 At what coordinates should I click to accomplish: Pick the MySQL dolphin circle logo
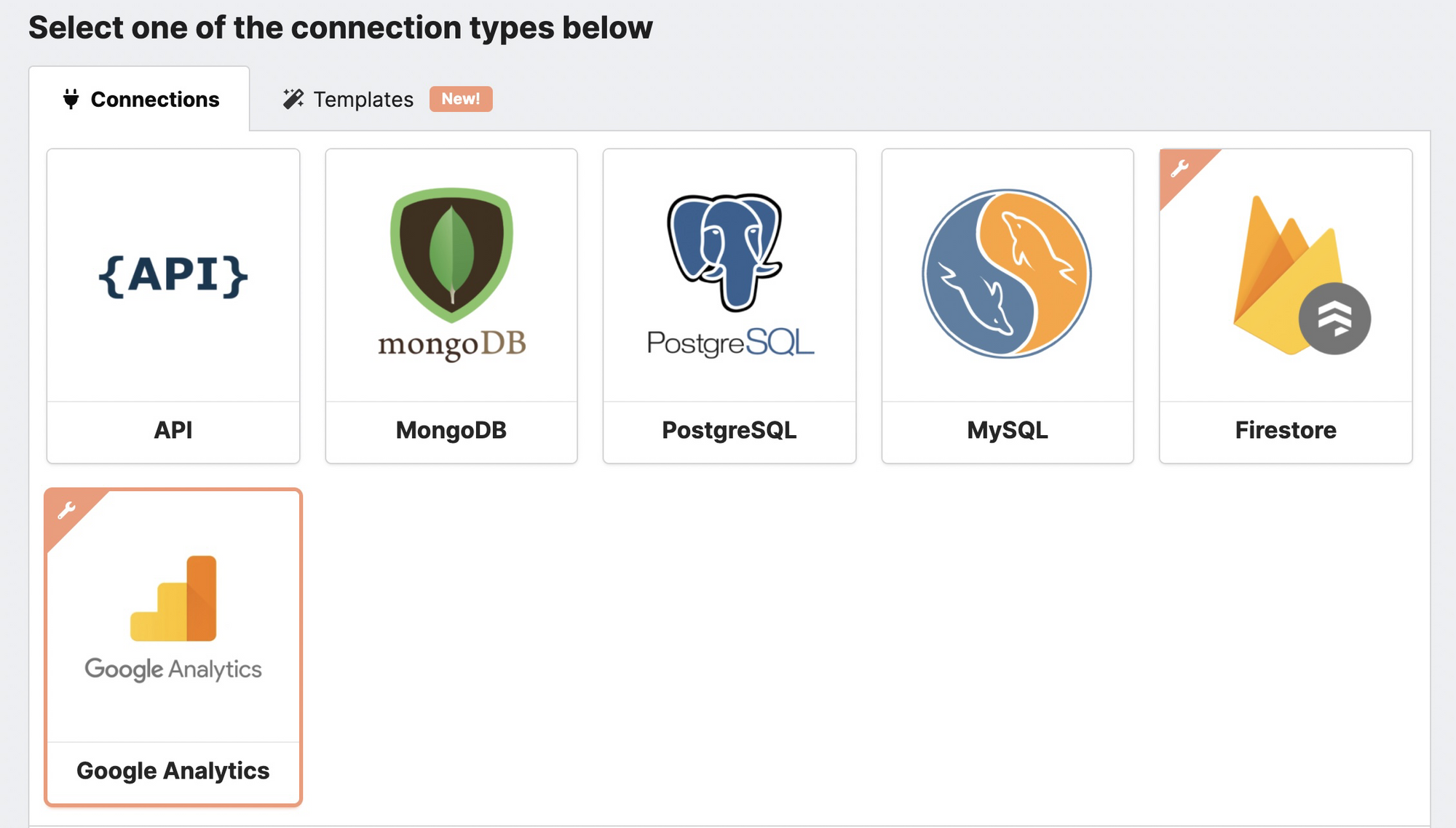point(1007,274)
